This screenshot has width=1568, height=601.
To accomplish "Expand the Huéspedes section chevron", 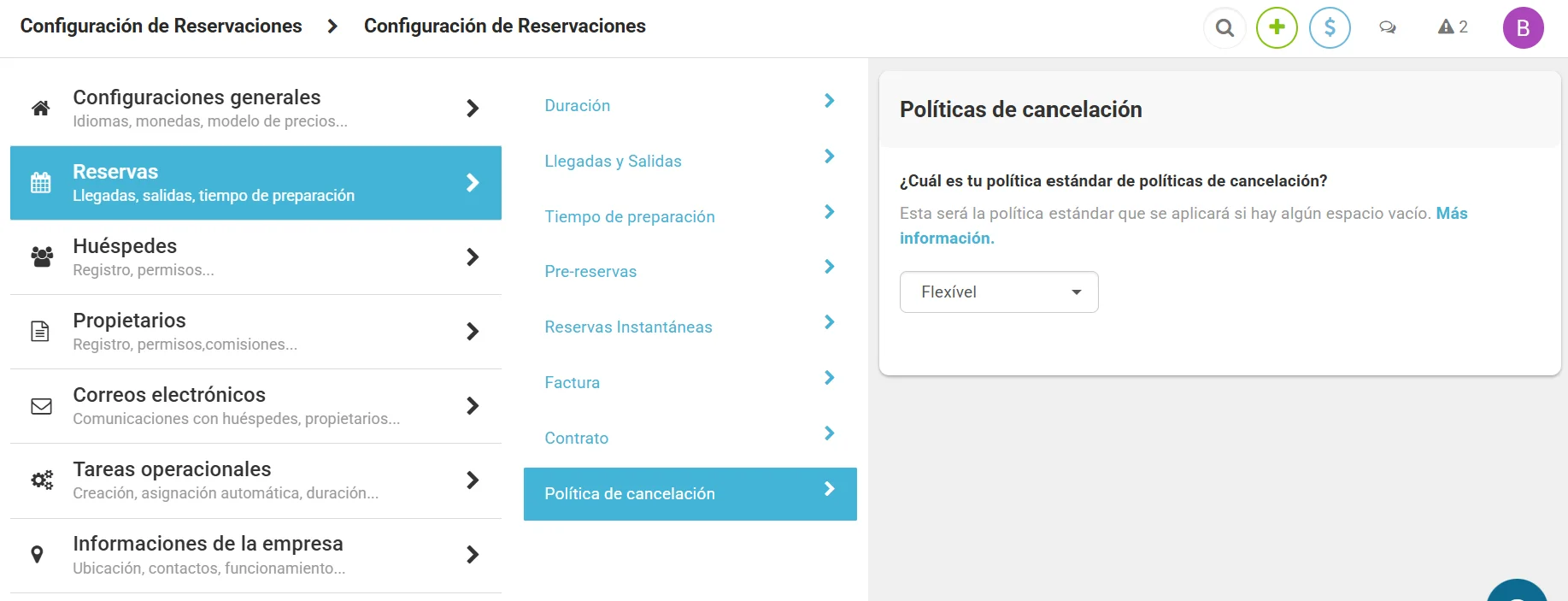I will (473, 257).
